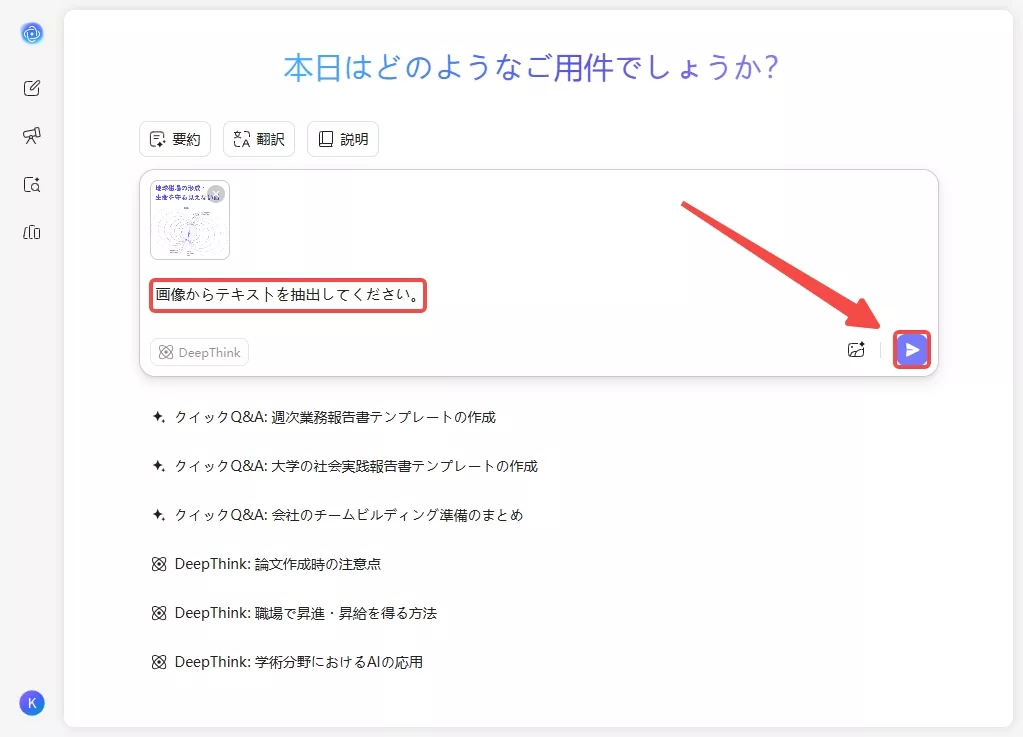
Task: Toggle DeepThink mode on
Action: (199, 352)
